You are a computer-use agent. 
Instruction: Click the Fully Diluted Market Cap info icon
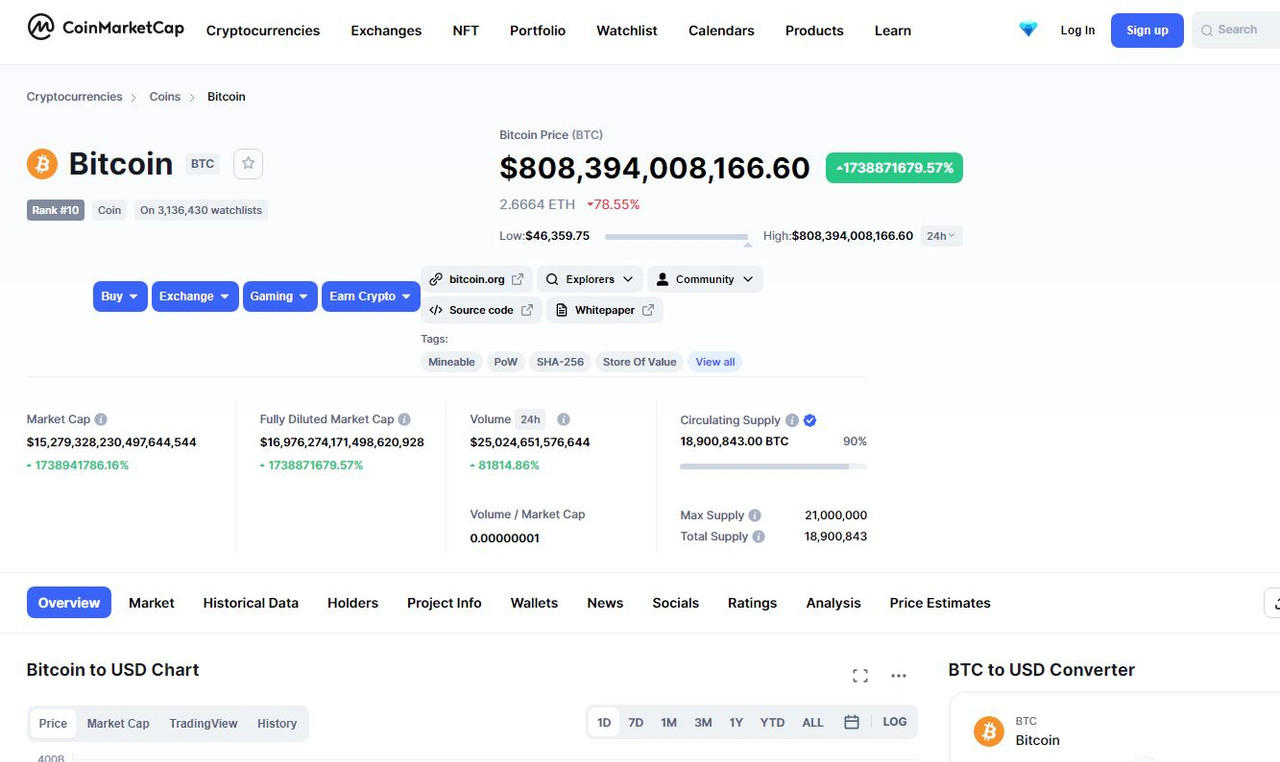pos(404,420)
